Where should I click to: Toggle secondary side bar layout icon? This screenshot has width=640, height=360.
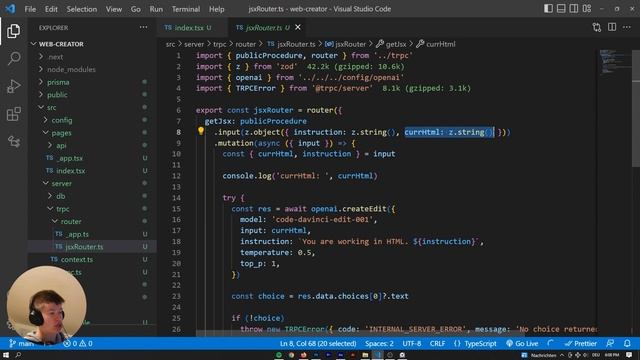573,9
